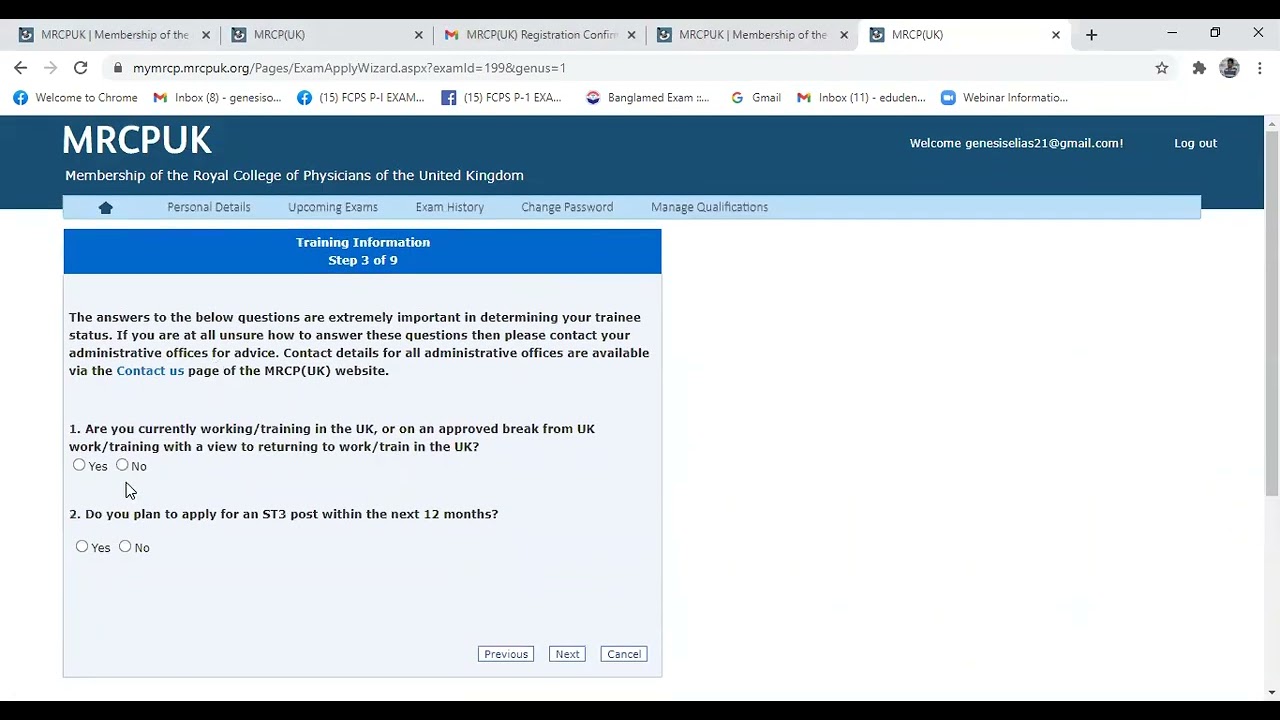Viewport: 1280px width, 720px height.
Task: Select No for question 1 working in UK
Action: 122,465
